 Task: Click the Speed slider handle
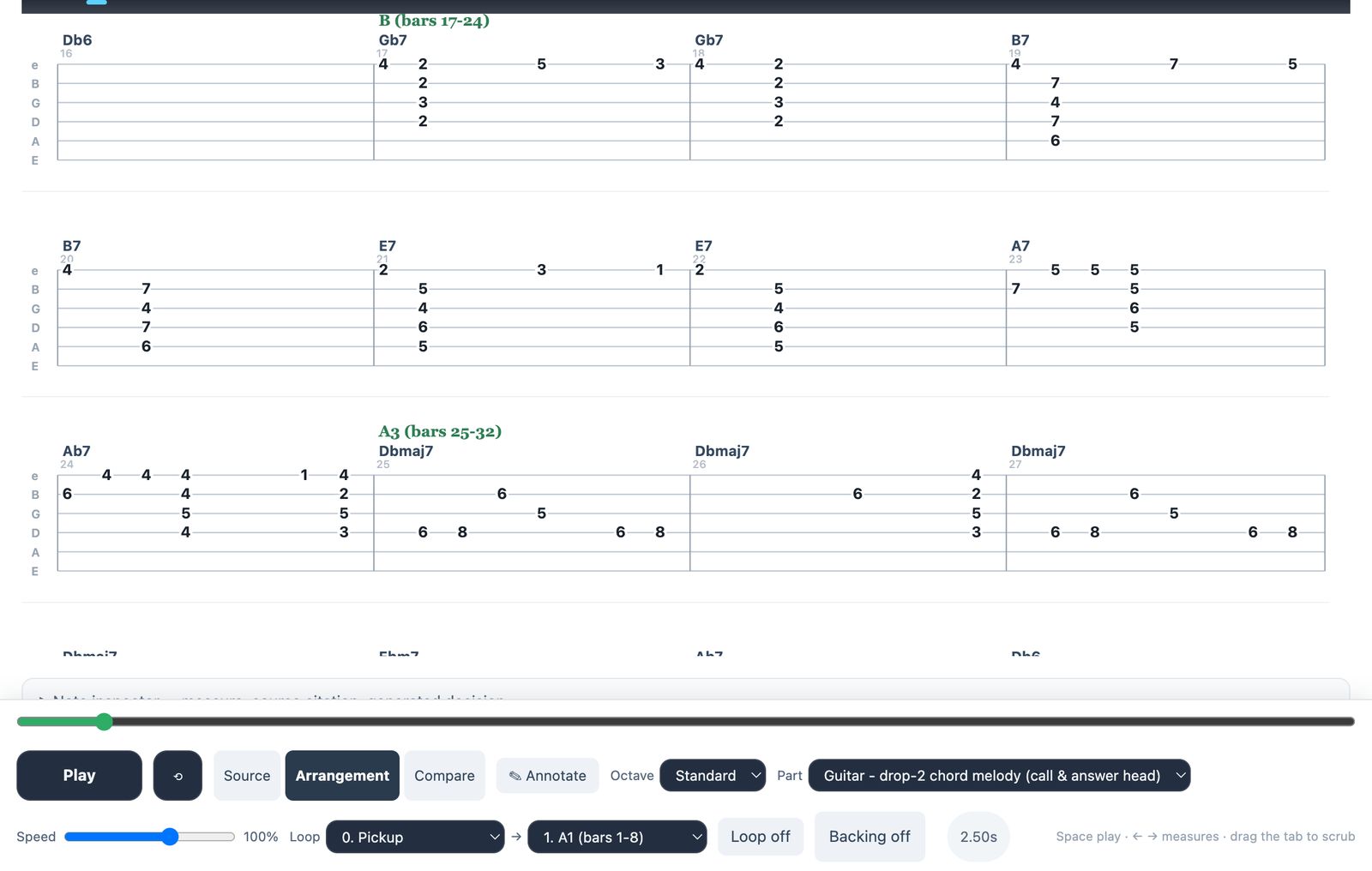point(170,837)
